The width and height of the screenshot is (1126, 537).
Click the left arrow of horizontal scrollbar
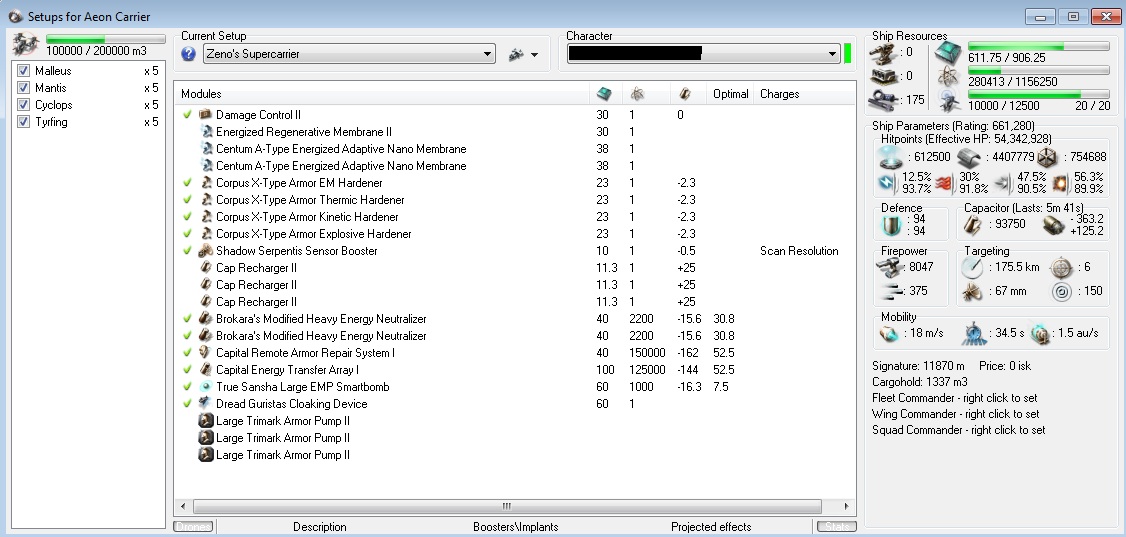click(x=182, y=506)
